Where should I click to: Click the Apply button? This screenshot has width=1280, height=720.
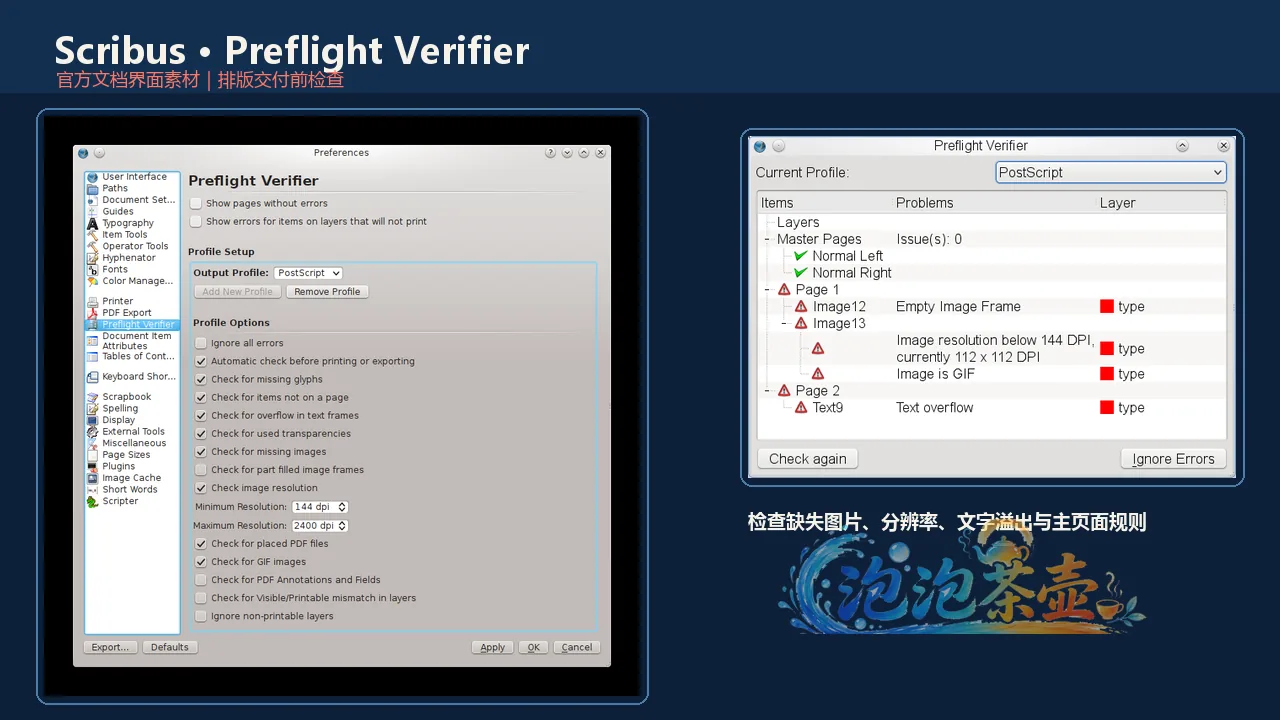coord(492,647)
